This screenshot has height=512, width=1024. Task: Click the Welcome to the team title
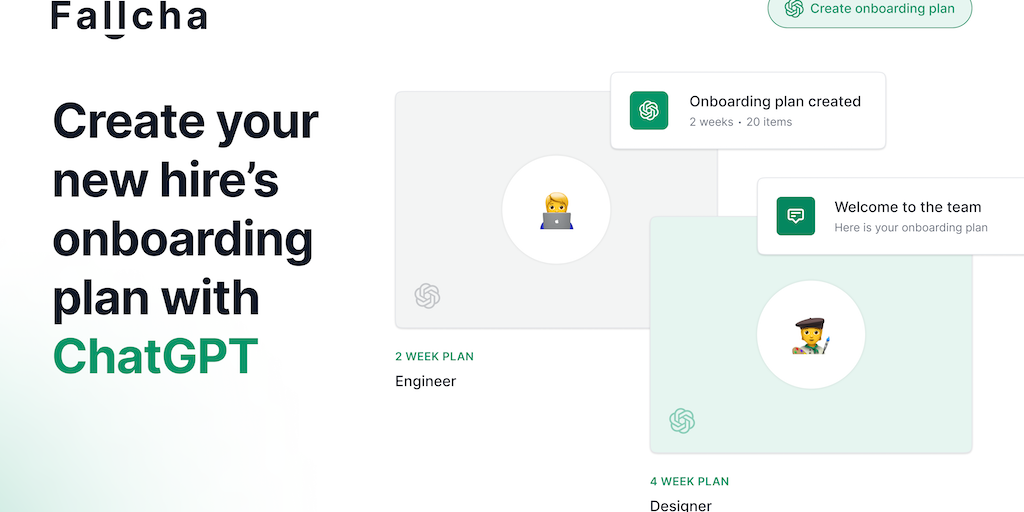(908, 207)
